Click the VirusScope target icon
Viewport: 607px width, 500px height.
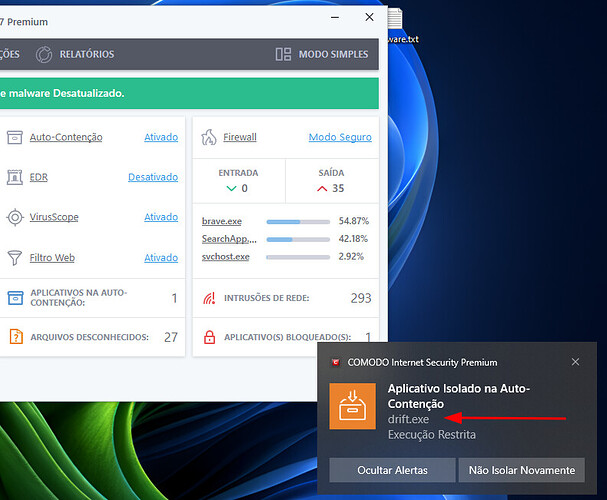coord(15,217)
